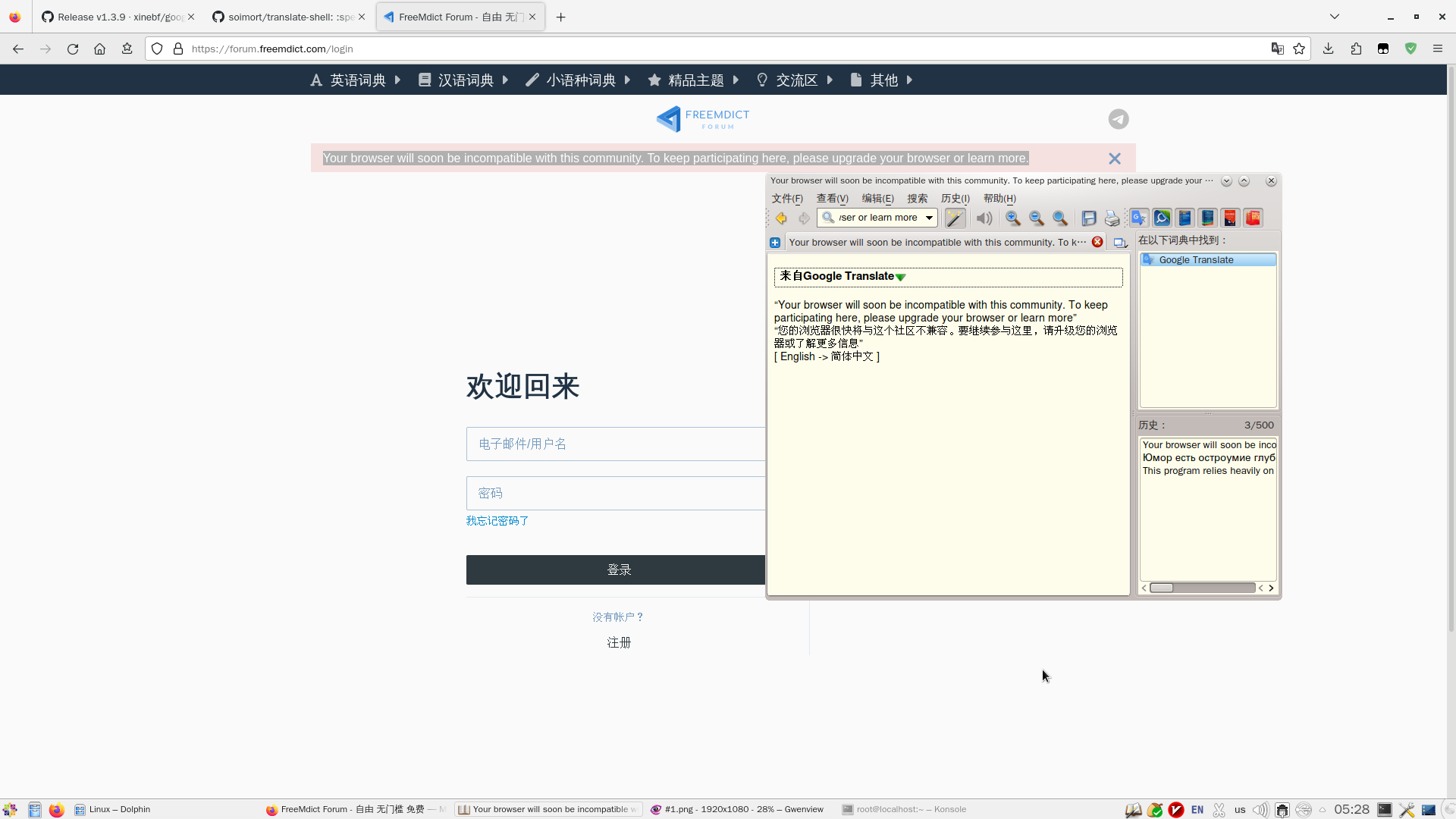Open the search word history dropdown arrow
The image size is (1456, 819).
pos(929,218)
